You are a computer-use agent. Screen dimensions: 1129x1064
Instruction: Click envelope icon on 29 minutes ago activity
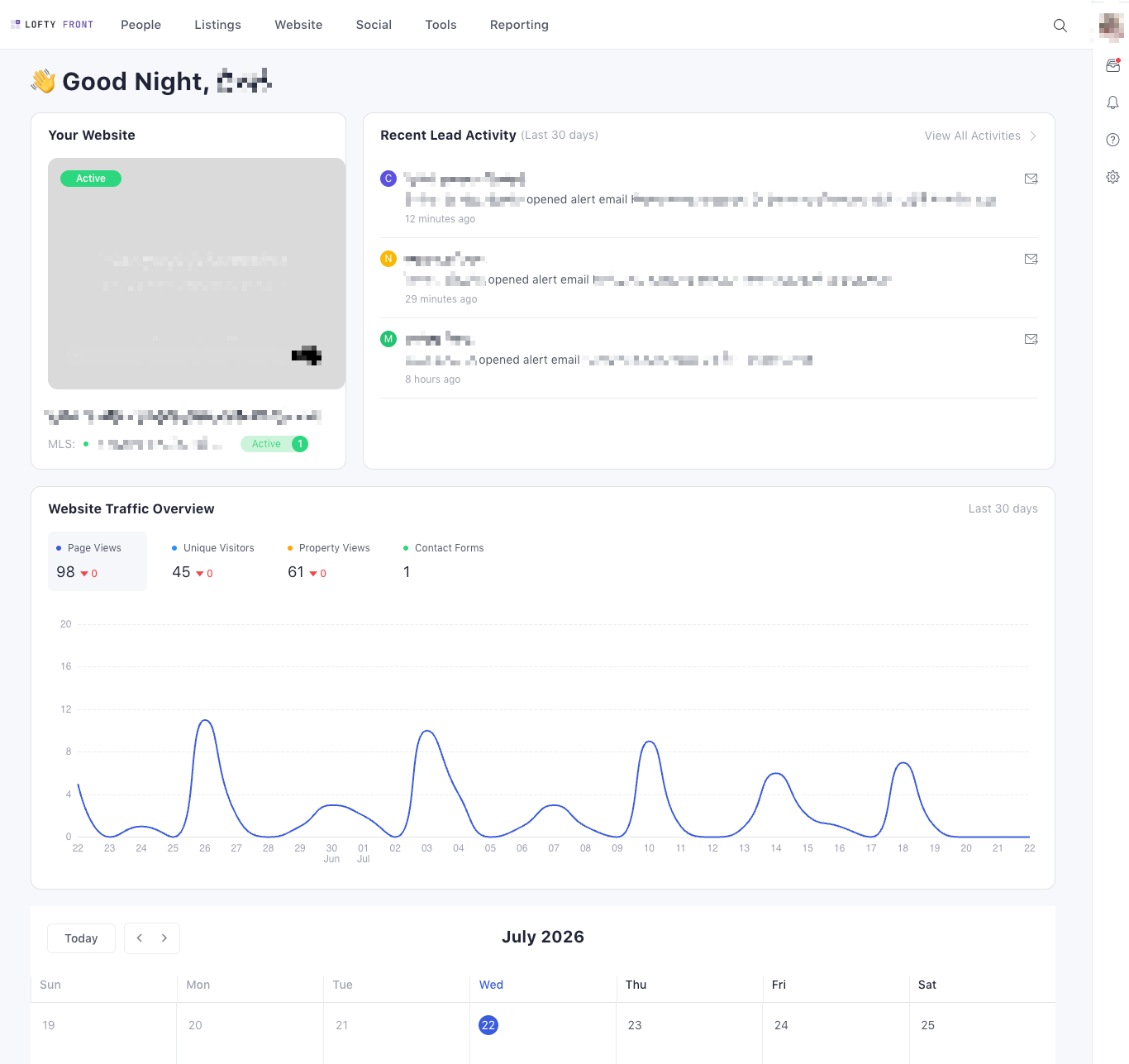(1031, 259)
